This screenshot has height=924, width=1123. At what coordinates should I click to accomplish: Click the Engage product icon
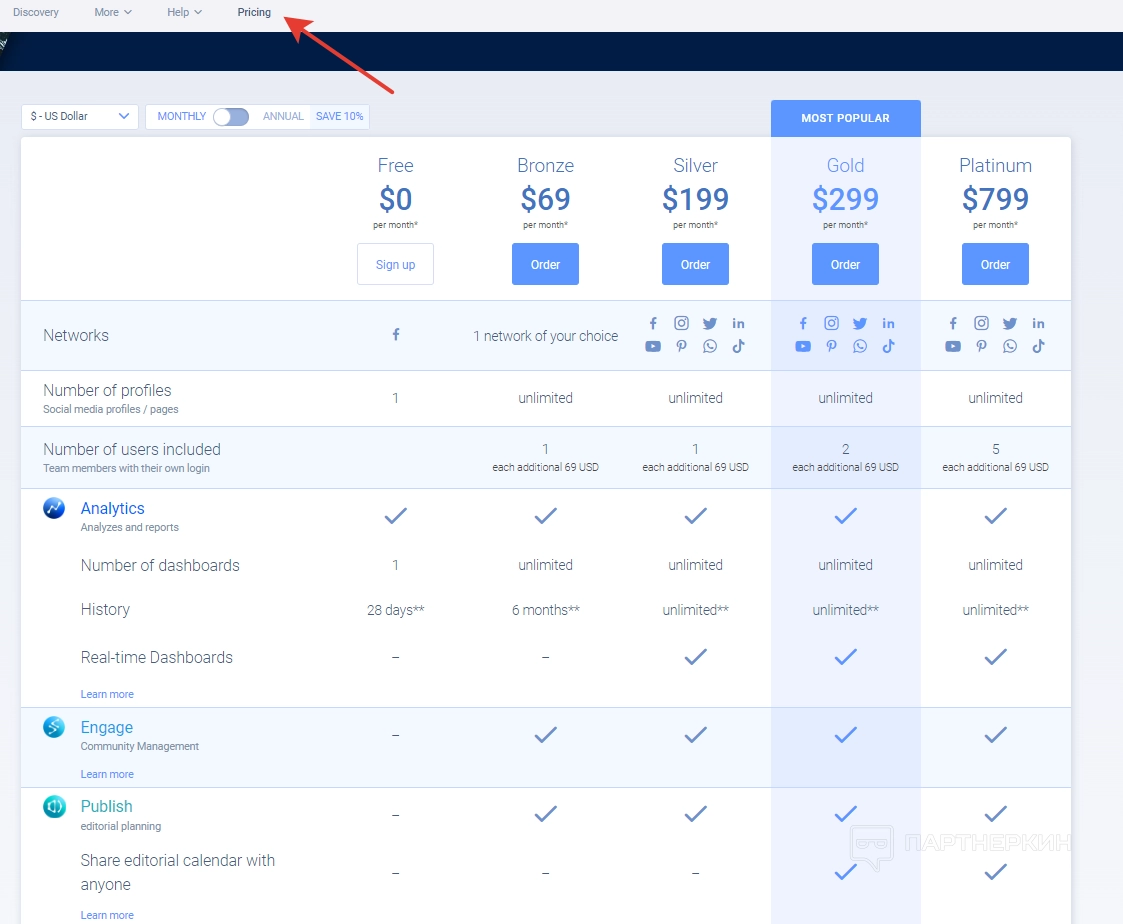pos(54,727)
